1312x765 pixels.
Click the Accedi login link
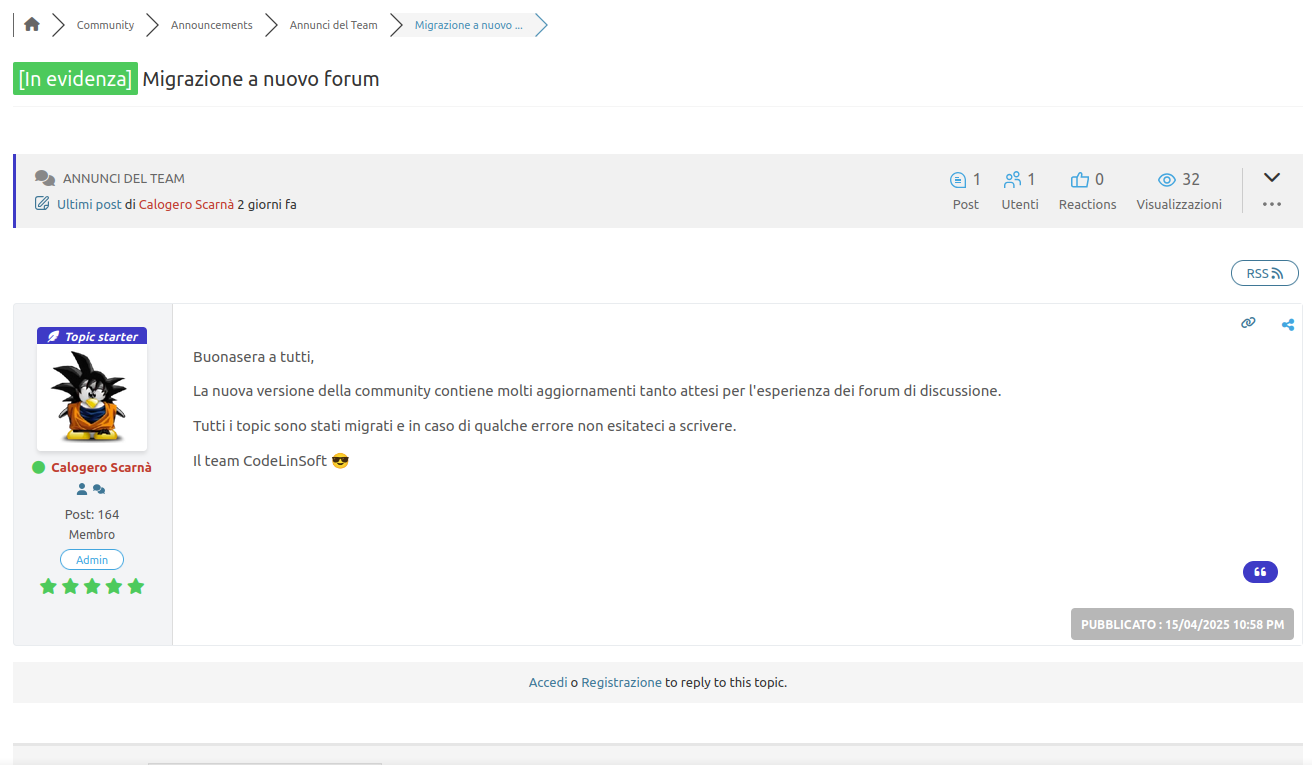(x=548, y=682)
